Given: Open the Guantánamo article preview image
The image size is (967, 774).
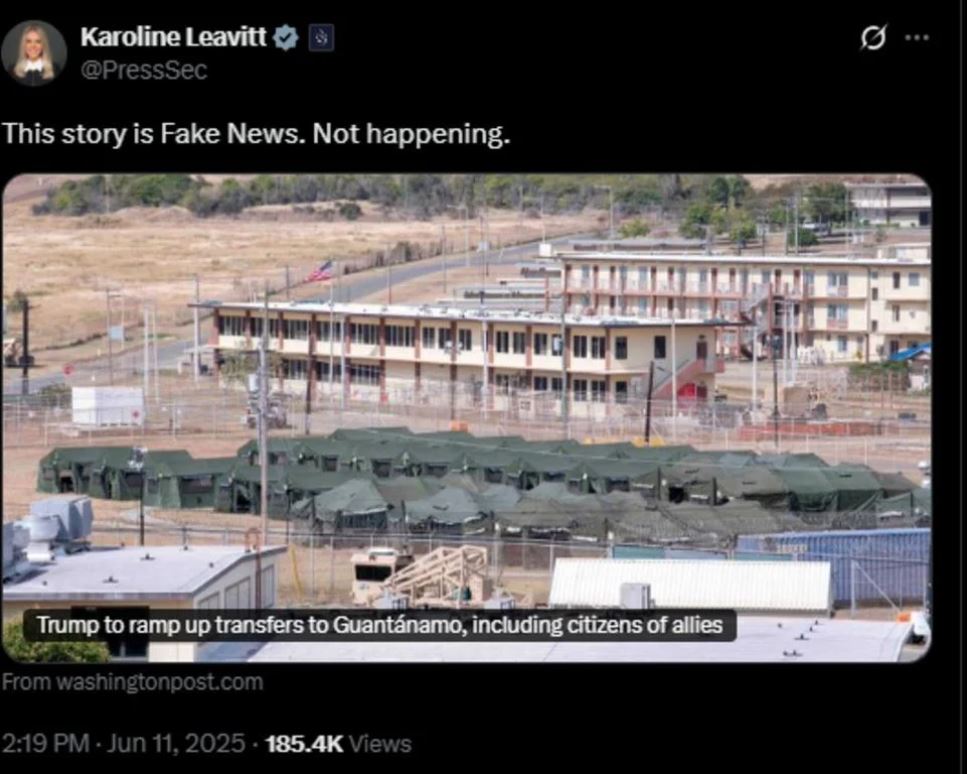Looking at the screenshot, I should pyautogui.click(x=466, y=418).
